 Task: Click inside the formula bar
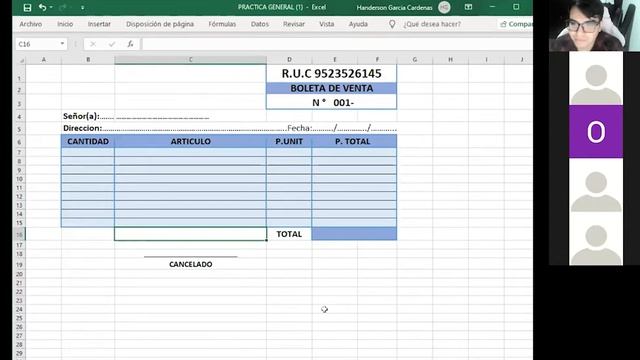[337, 44]
